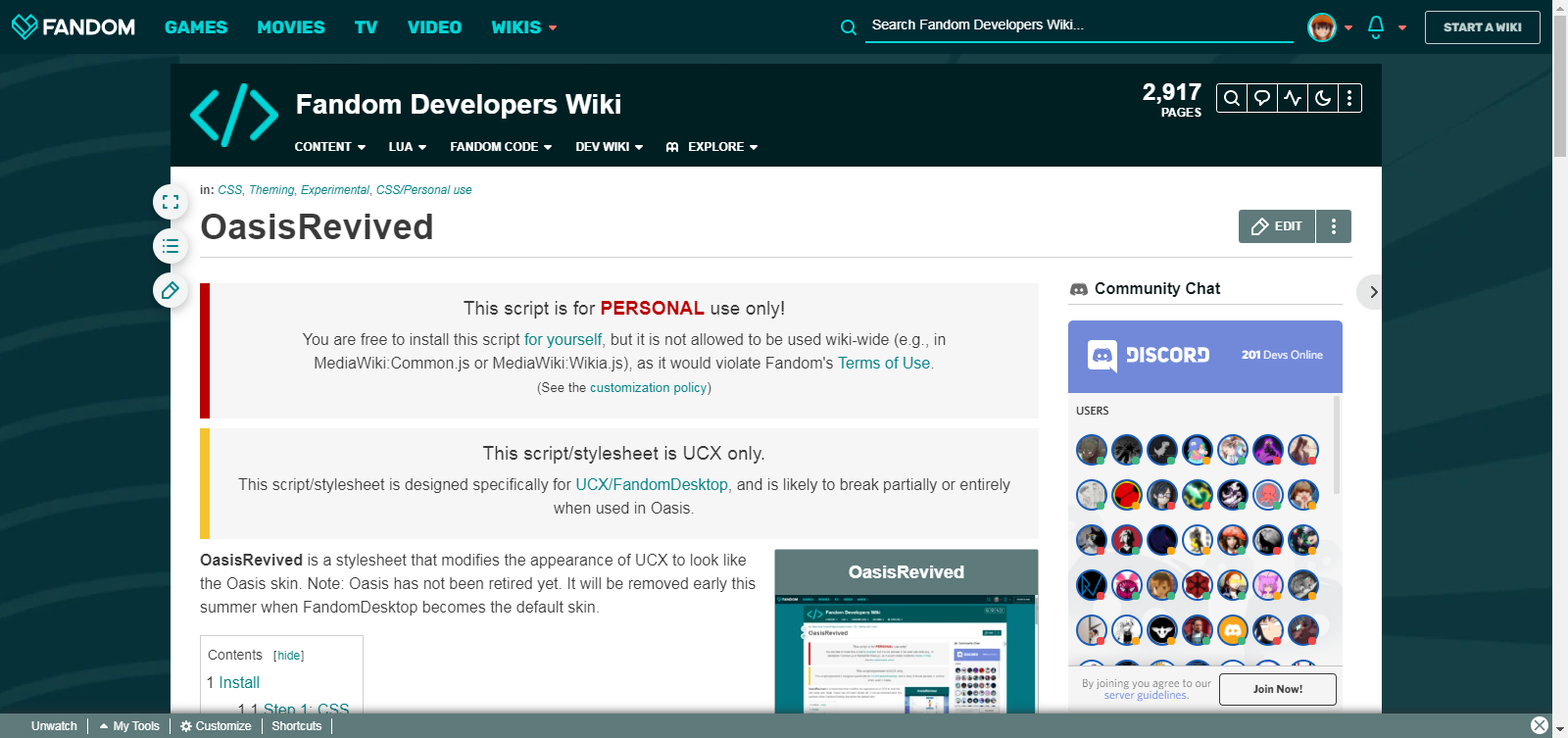Click the magnifier icon beside the search field

point(849,27)
